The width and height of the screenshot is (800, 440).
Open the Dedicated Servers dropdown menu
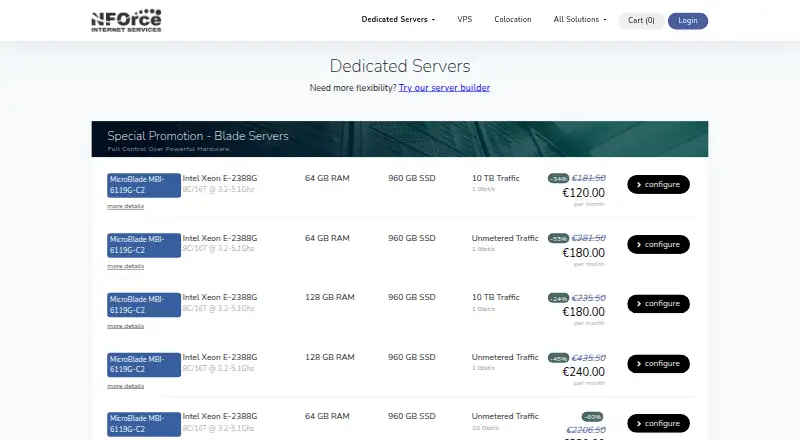(398, 19)
